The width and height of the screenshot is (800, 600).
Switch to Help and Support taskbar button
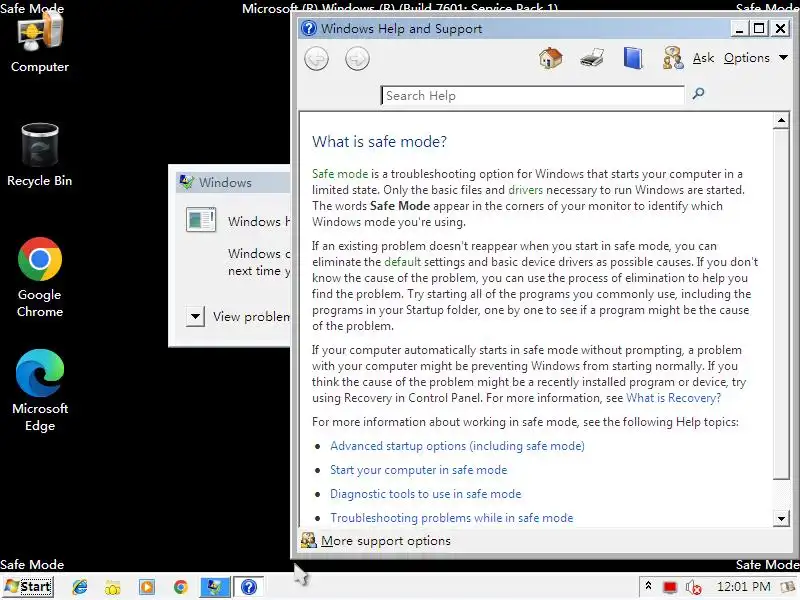[248, 587]
